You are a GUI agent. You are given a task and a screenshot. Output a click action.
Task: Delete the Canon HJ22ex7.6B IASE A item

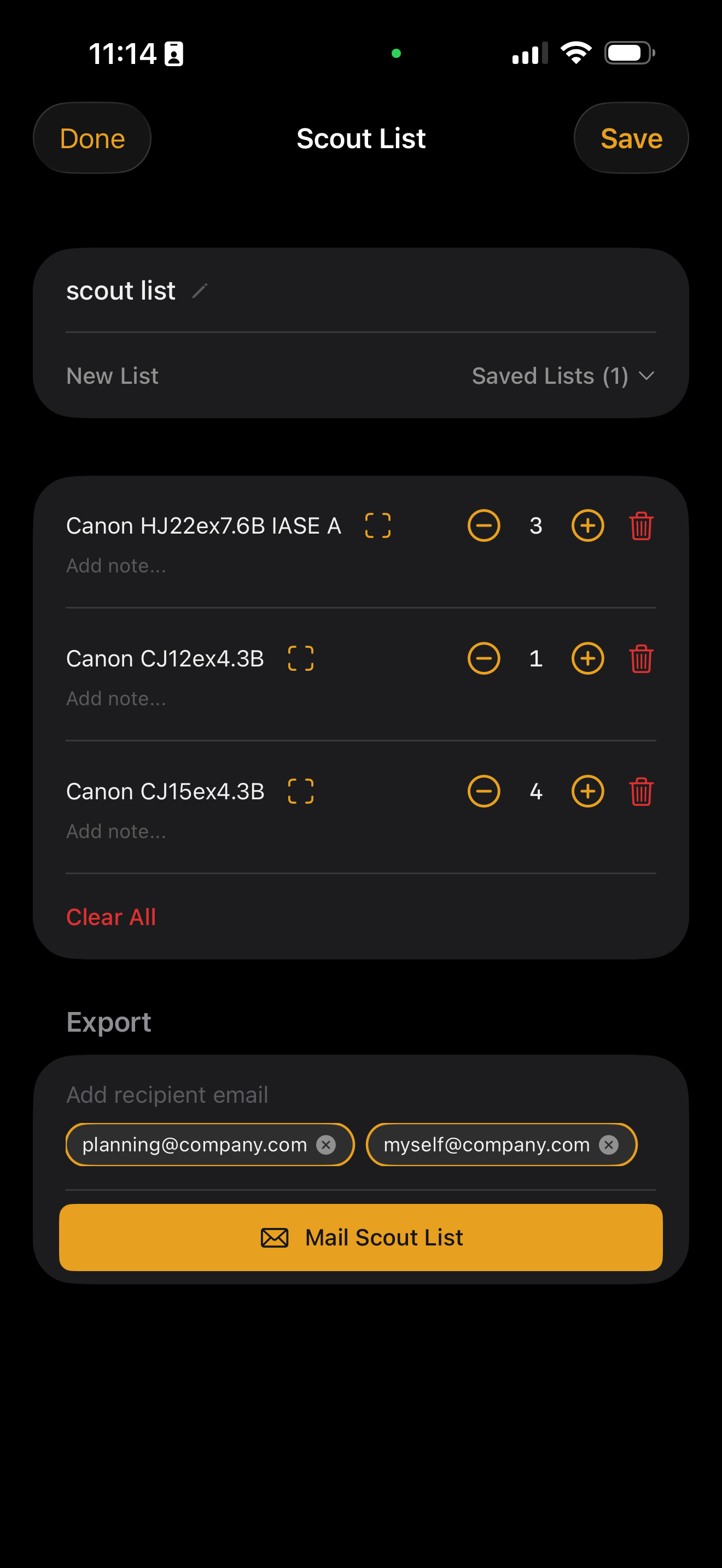(641, 526)
